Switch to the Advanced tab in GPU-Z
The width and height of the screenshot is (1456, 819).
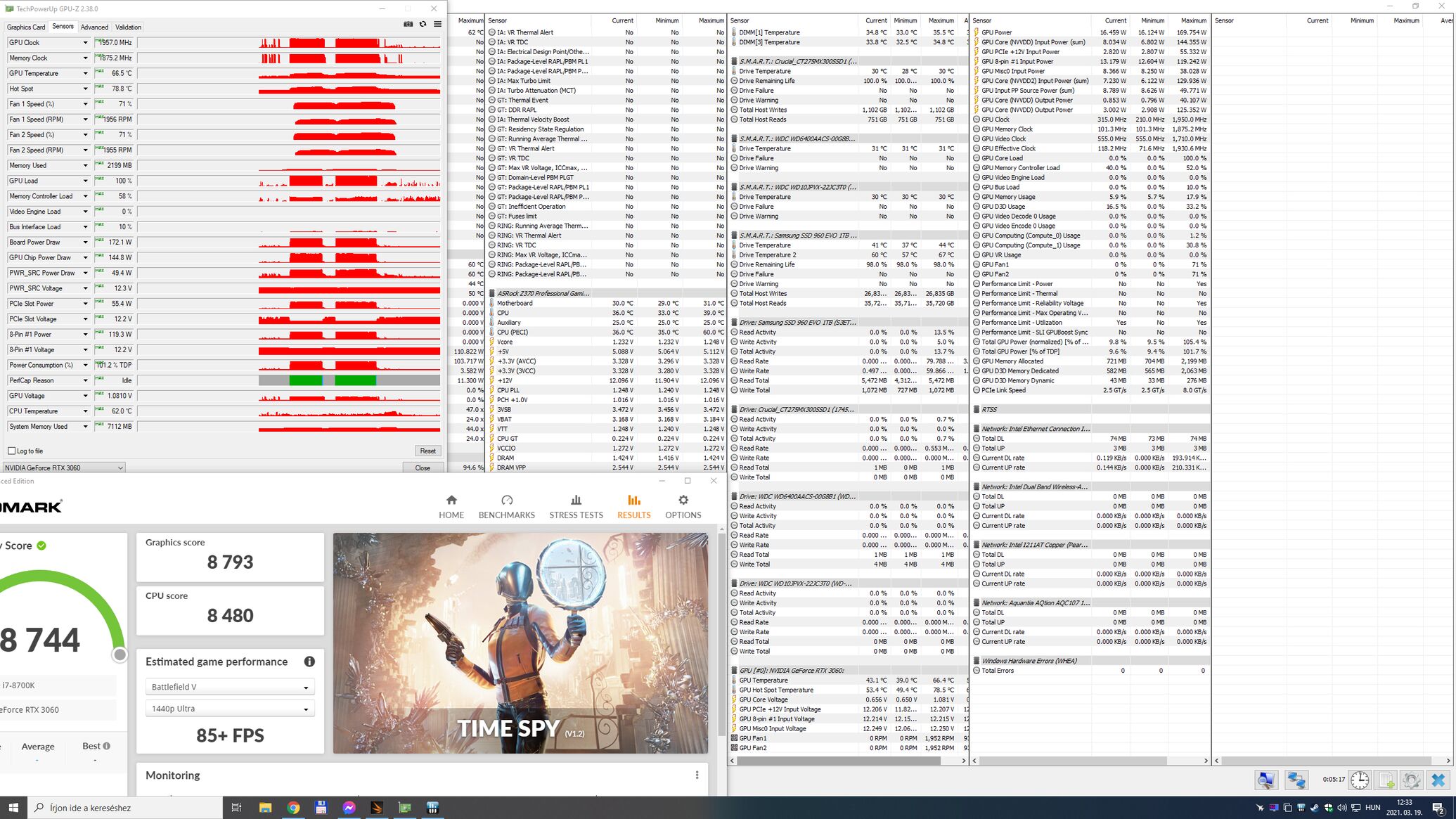click(94, 27)
